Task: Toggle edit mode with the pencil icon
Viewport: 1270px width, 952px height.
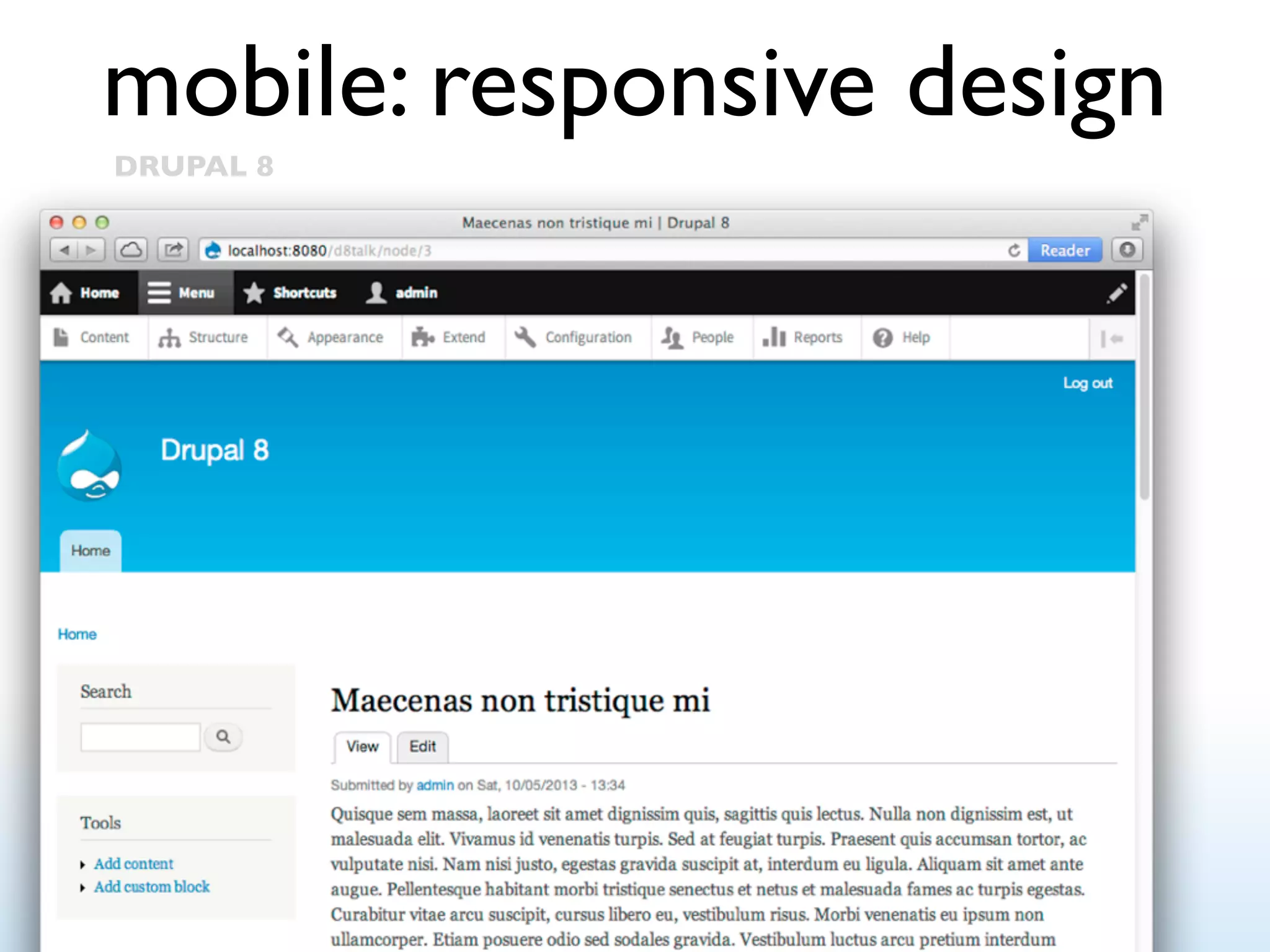Action: pos(1116,293)
